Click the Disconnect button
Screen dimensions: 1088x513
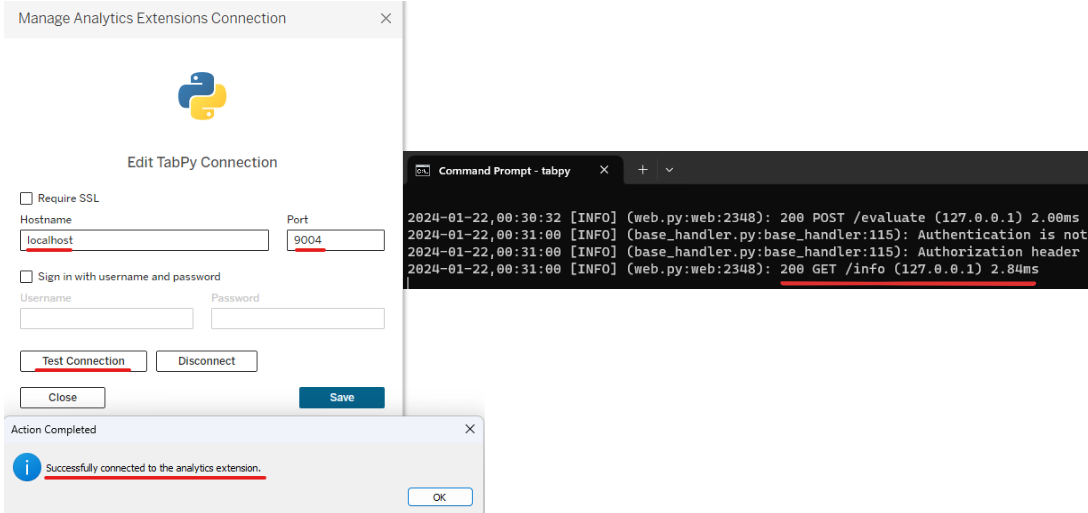click(x=207, y=361)
